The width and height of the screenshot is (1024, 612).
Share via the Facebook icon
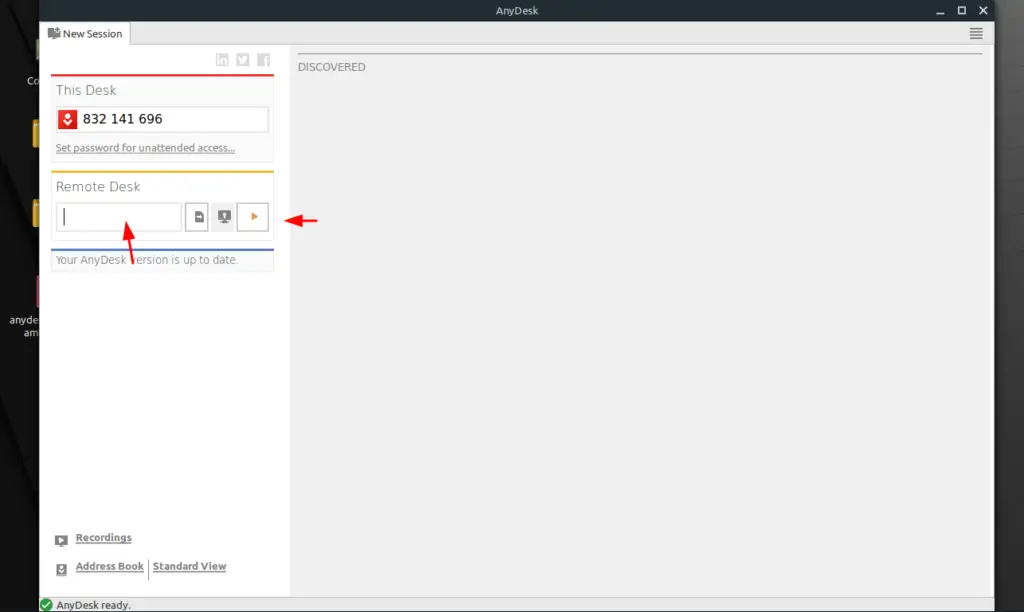263,60
